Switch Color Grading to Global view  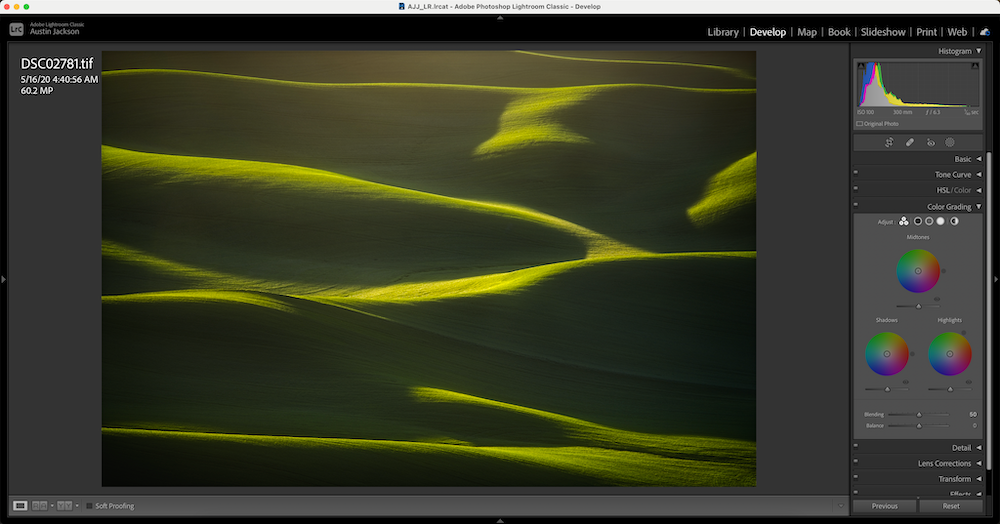pos(954,221)
